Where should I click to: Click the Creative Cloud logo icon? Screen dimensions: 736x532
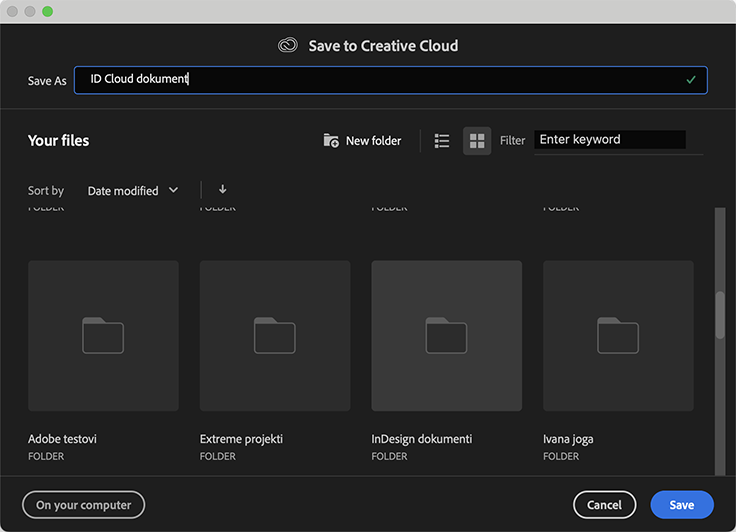288,46
